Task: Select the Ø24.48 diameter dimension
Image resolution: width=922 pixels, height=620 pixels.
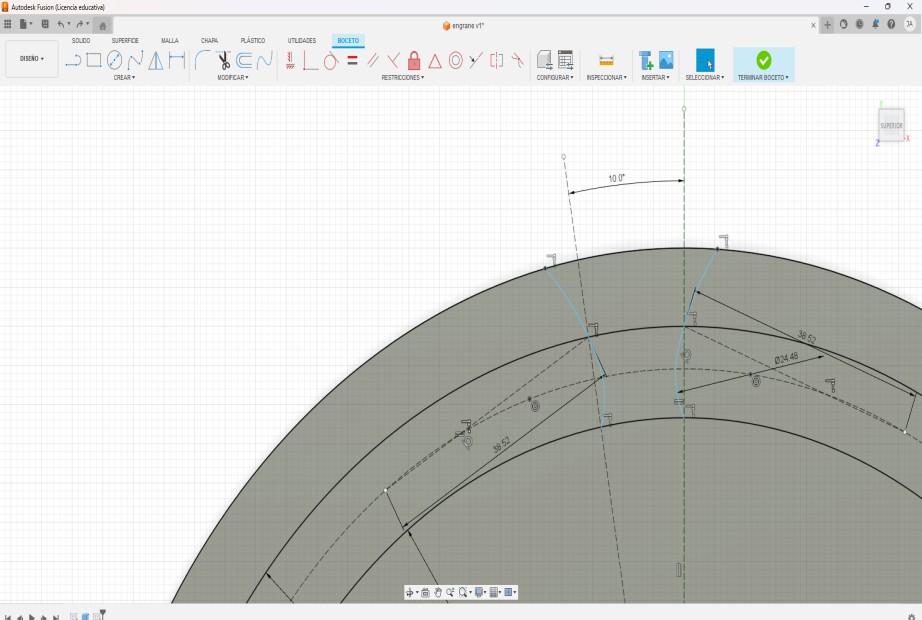Action: coord(786,358)
